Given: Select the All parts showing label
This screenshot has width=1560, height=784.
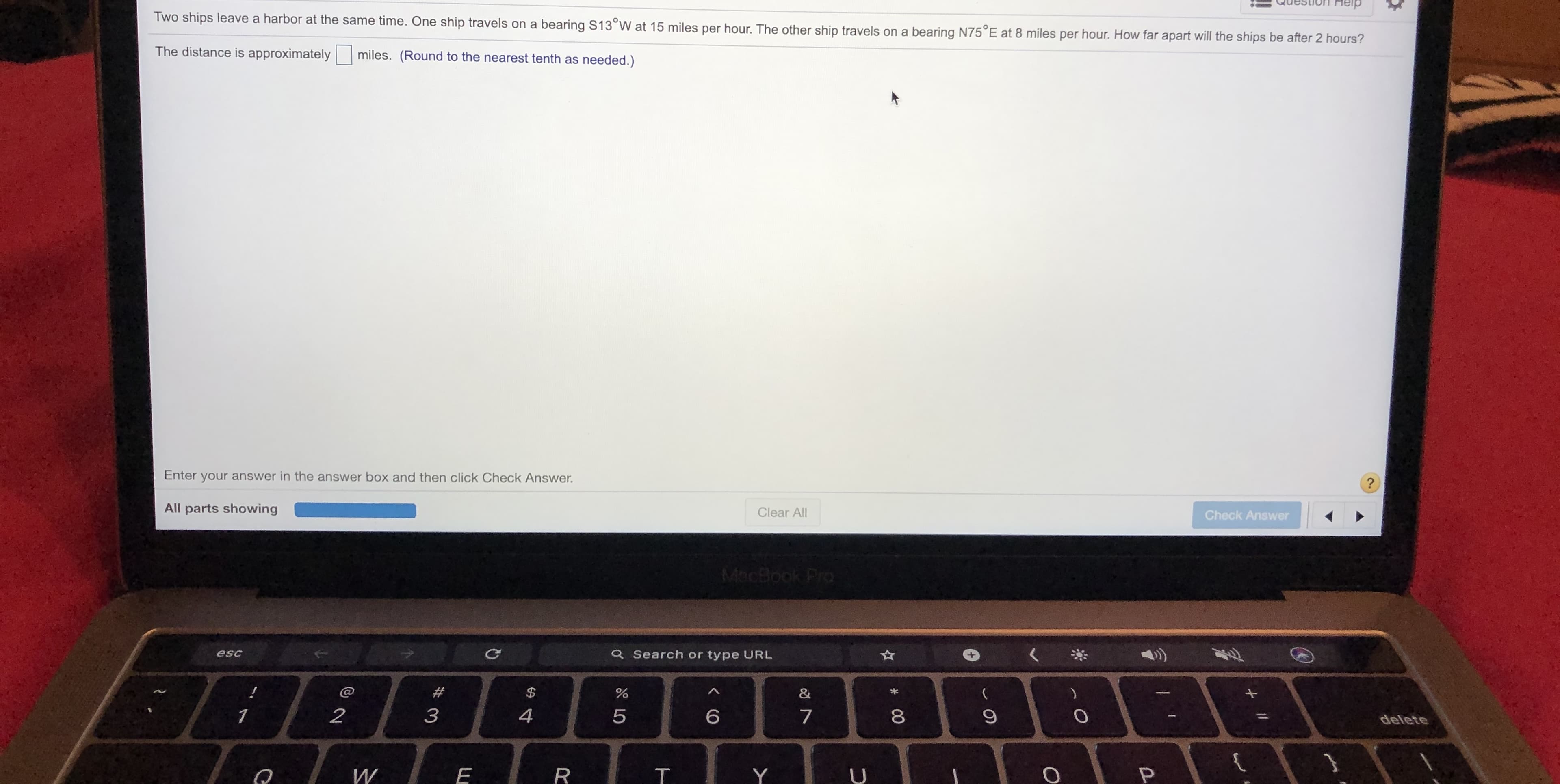Looking at the screenshot, I should pos(220,511).
